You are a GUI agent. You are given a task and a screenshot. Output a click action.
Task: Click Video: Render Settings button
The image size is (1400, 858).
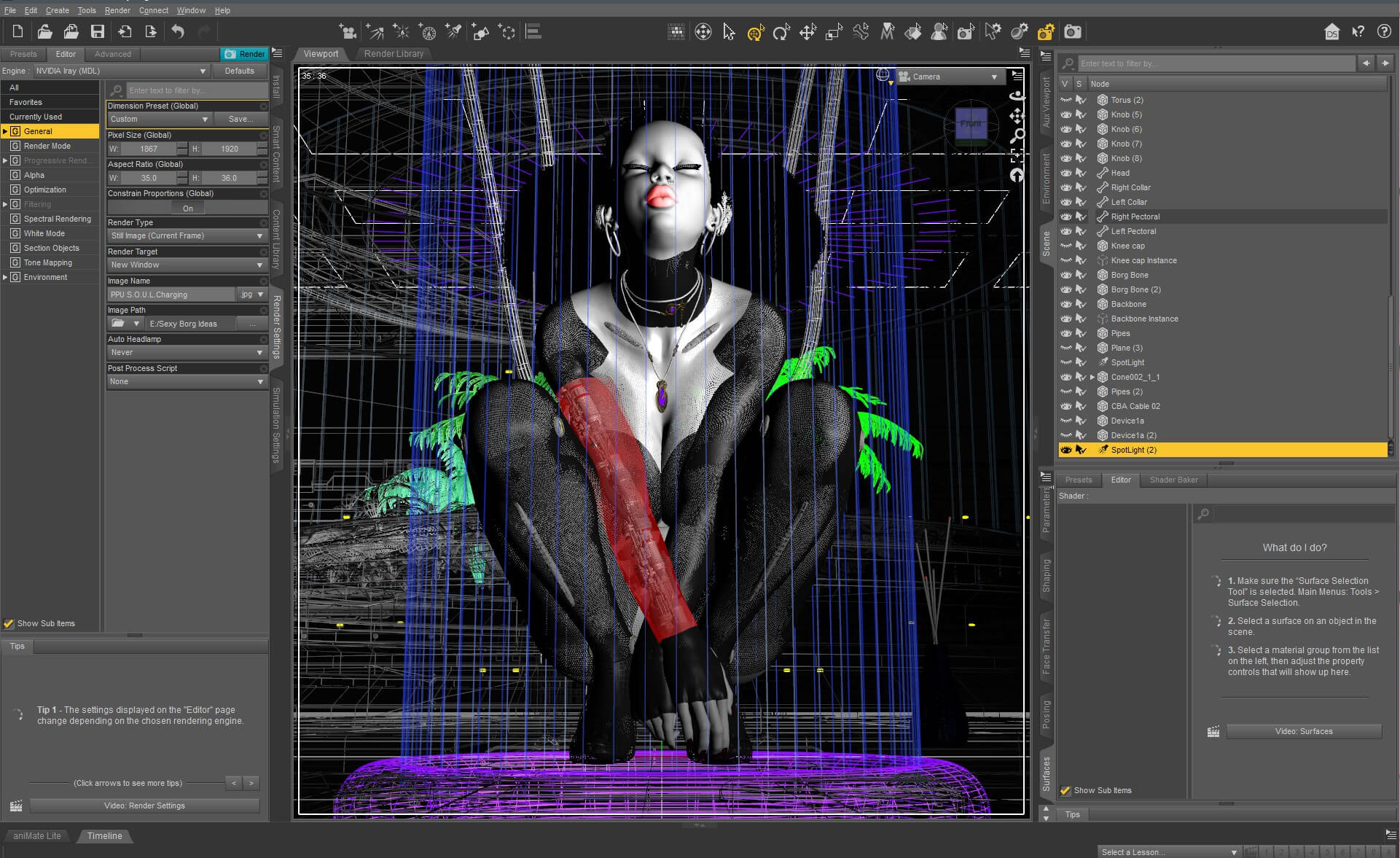[144, 806]
